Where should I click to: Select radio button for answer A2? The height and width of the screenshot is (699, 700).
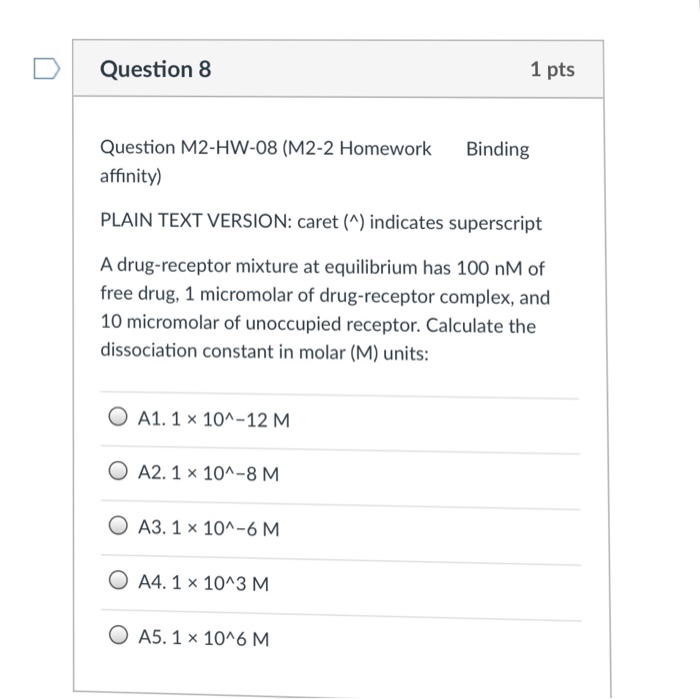(118, 470)
